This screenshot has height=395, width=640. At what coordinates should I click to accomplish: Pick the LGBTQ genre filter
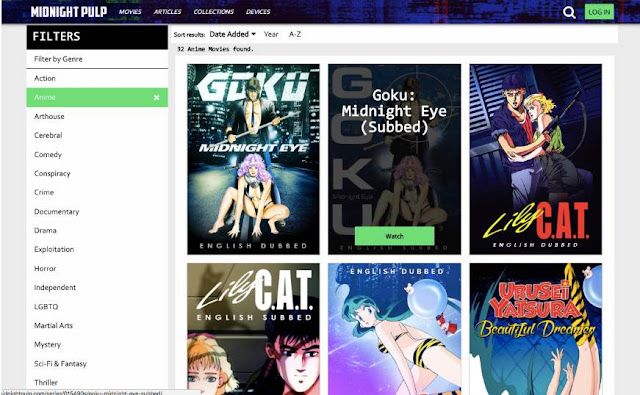click(x=97, y=306)
